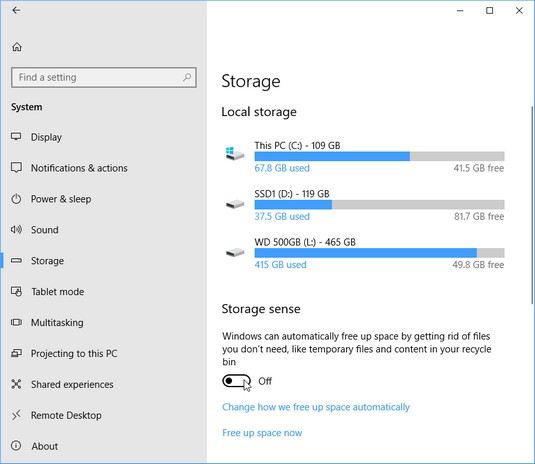Click the Power & sleep icon
Image resolution: width=535 pixels, height=464 pixels.
pos(16,199)
